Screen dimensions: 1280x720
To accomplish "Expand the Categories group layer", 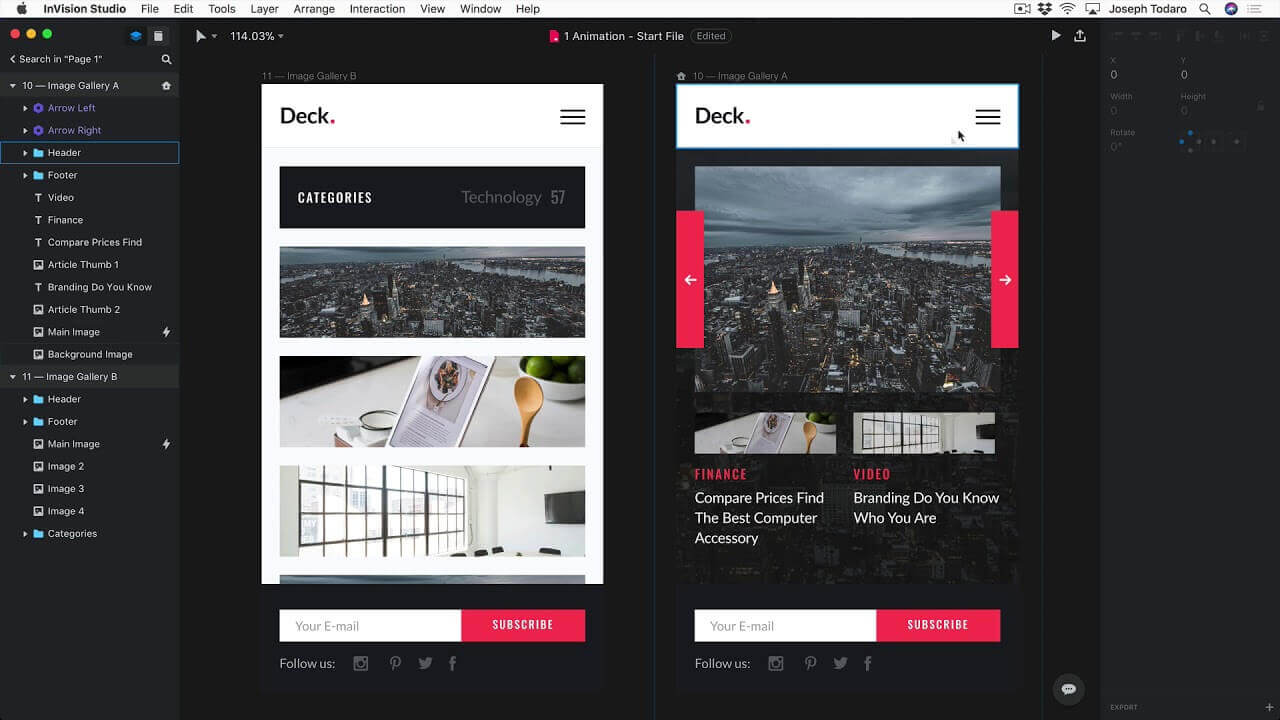I will (25, 534).
